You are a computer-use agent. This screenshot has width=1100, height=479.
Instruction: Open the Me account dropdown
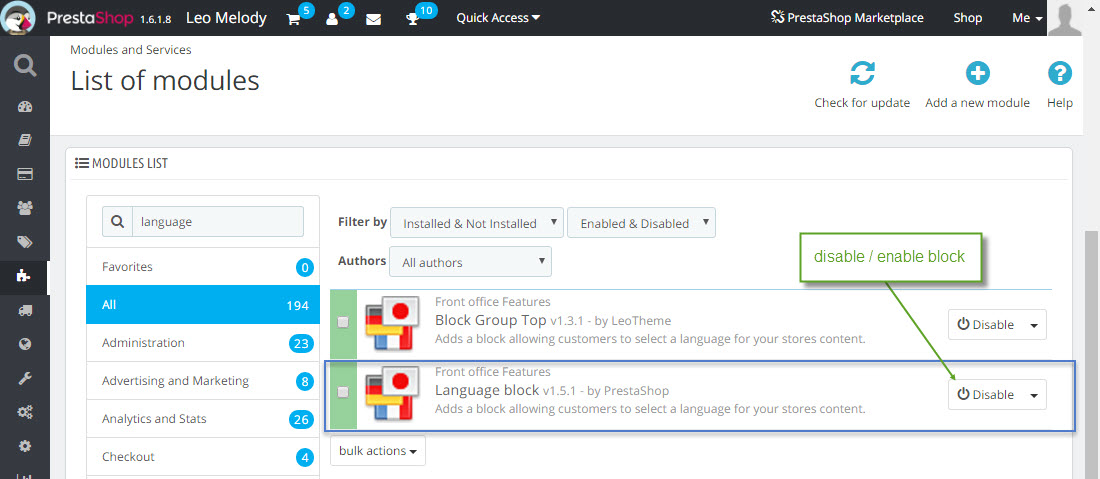coord(1028,18)
